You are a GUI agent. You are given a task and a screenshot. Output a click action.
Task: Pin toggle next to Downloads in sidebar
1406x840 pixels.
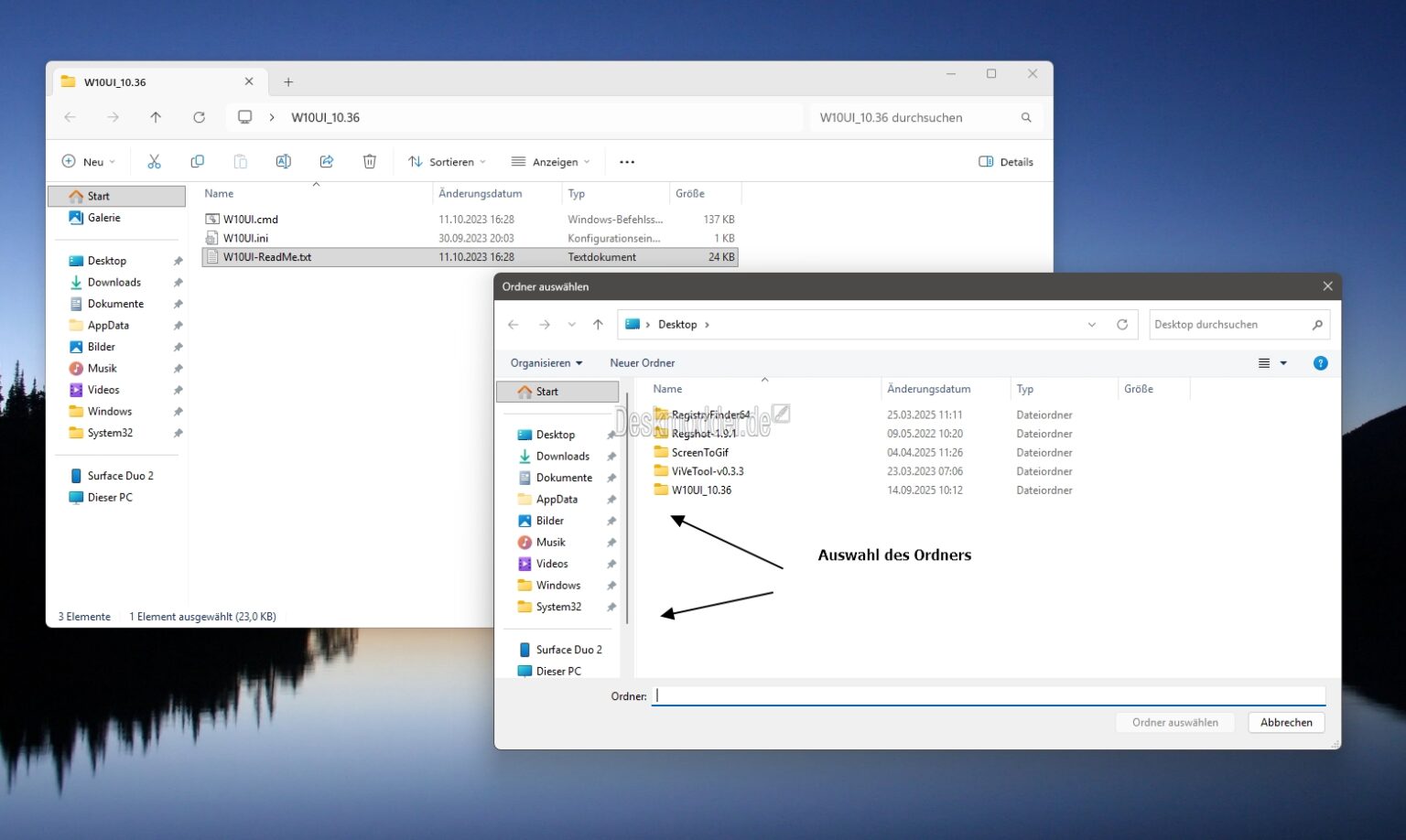(x=178, y=282)
